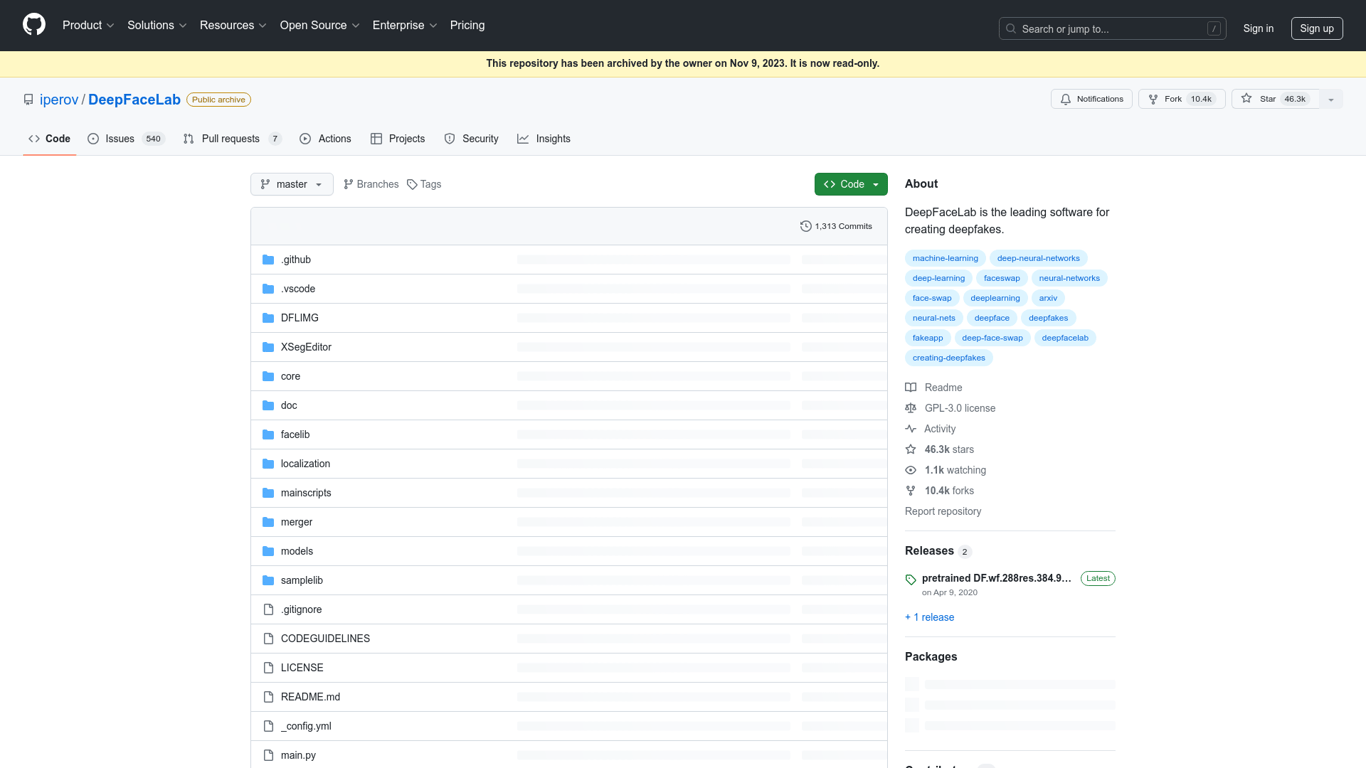
Task: Open commit history clock icon
Action: tap(806, 226)
